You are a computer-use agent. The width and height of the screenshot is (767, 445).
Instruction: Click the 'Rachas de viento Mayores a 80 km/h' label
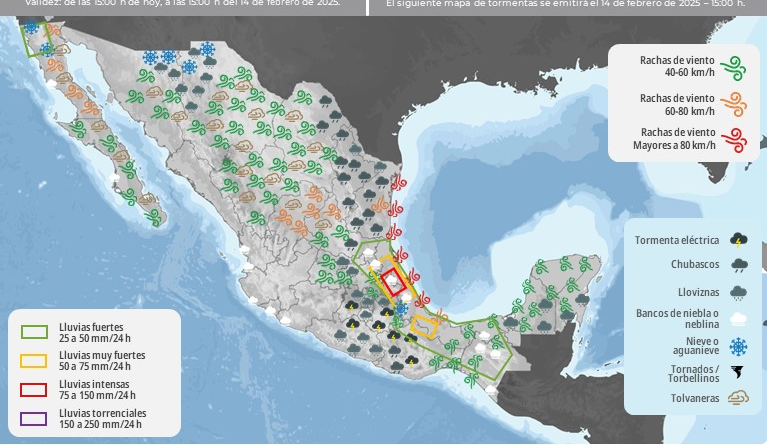click(x=674, y=139)
